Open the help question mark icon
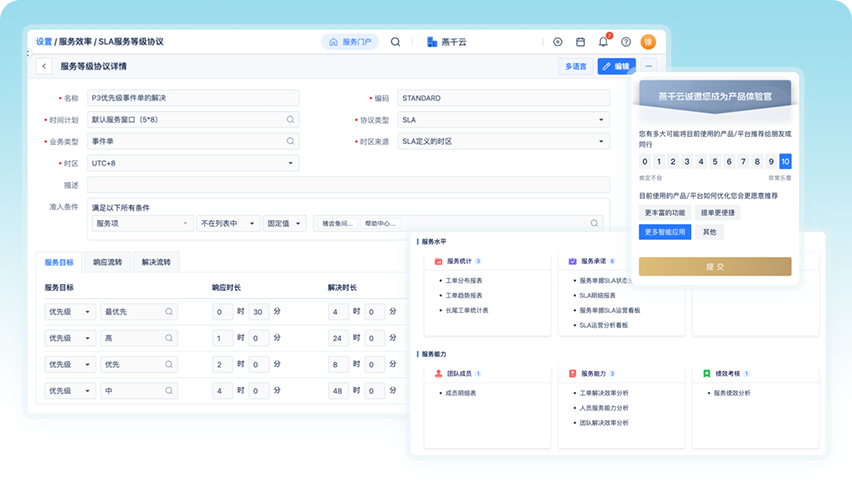 coord(626,42)
